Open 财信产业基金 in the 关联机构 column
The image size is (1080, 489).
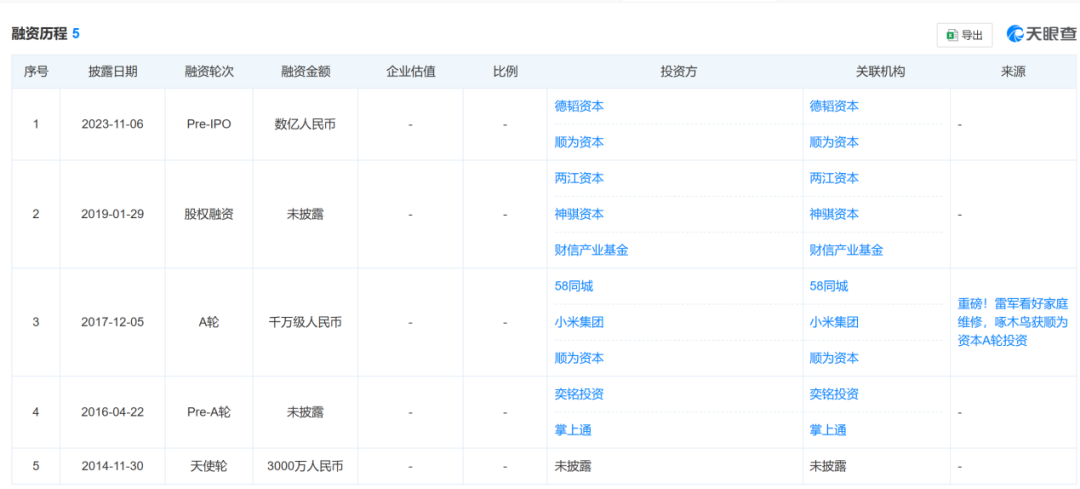point(847,251)
